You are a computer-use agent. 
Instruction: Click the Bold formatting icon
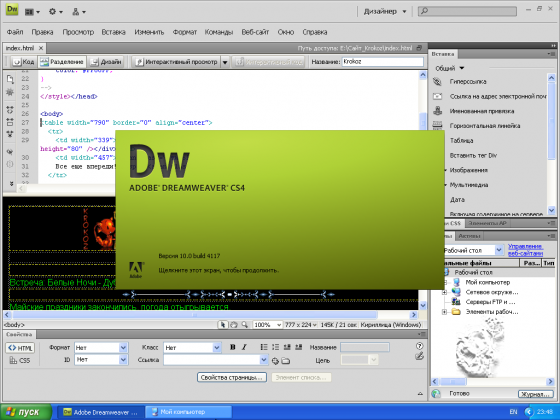point(233,347)
